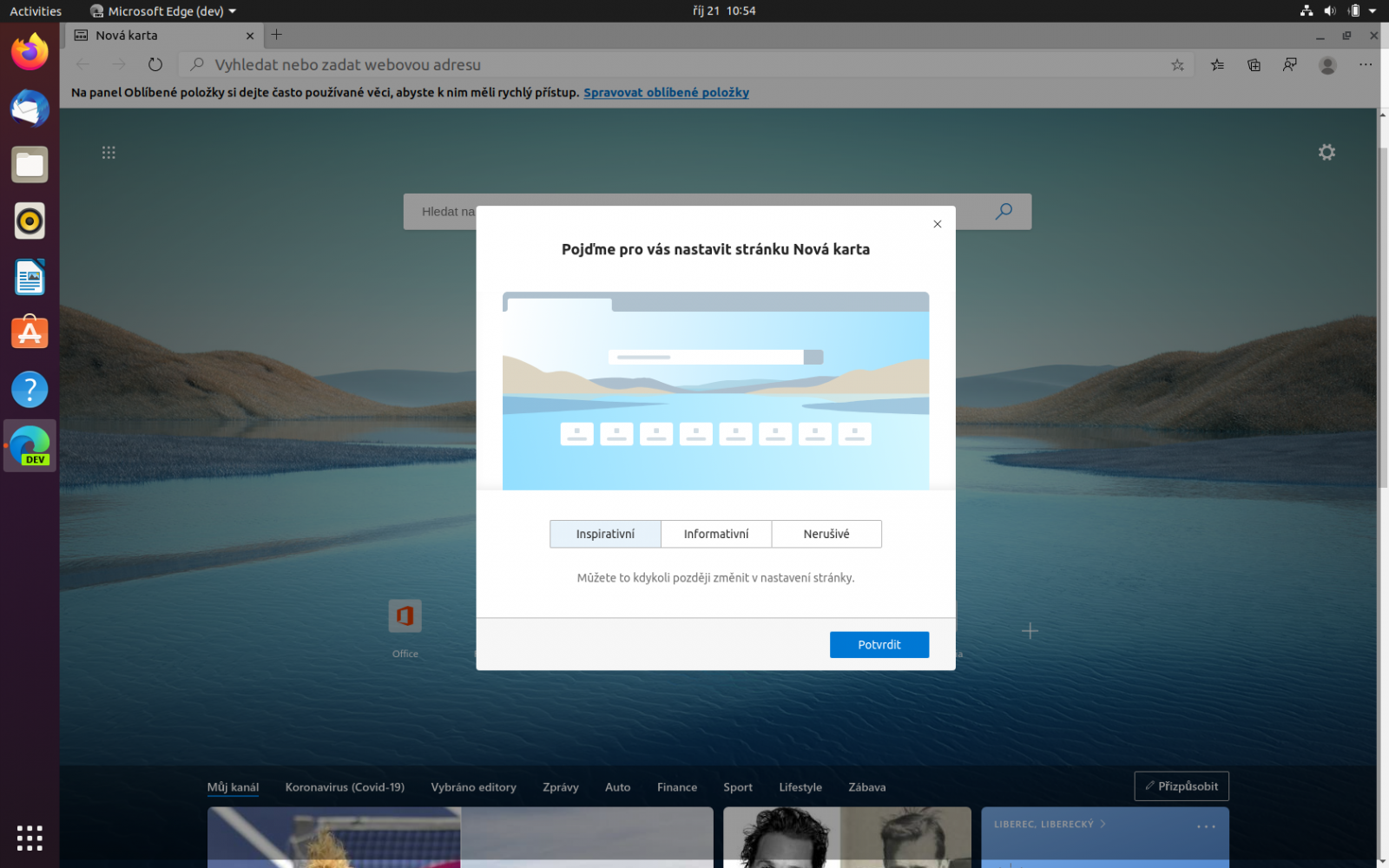Image resolution: width=1389 pixels, height=868 pixels.
Task: Select the Nerušivé layout option
Action: (x=826, y=534)
